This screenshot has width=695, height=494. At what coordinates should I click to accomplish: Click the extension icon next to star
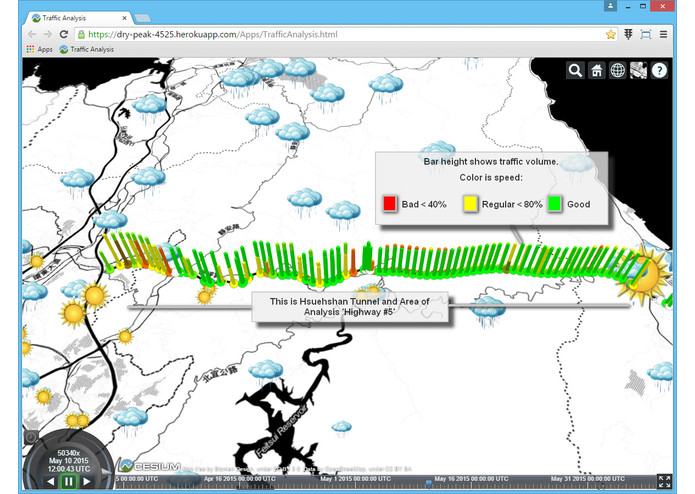tap(628, 34)
